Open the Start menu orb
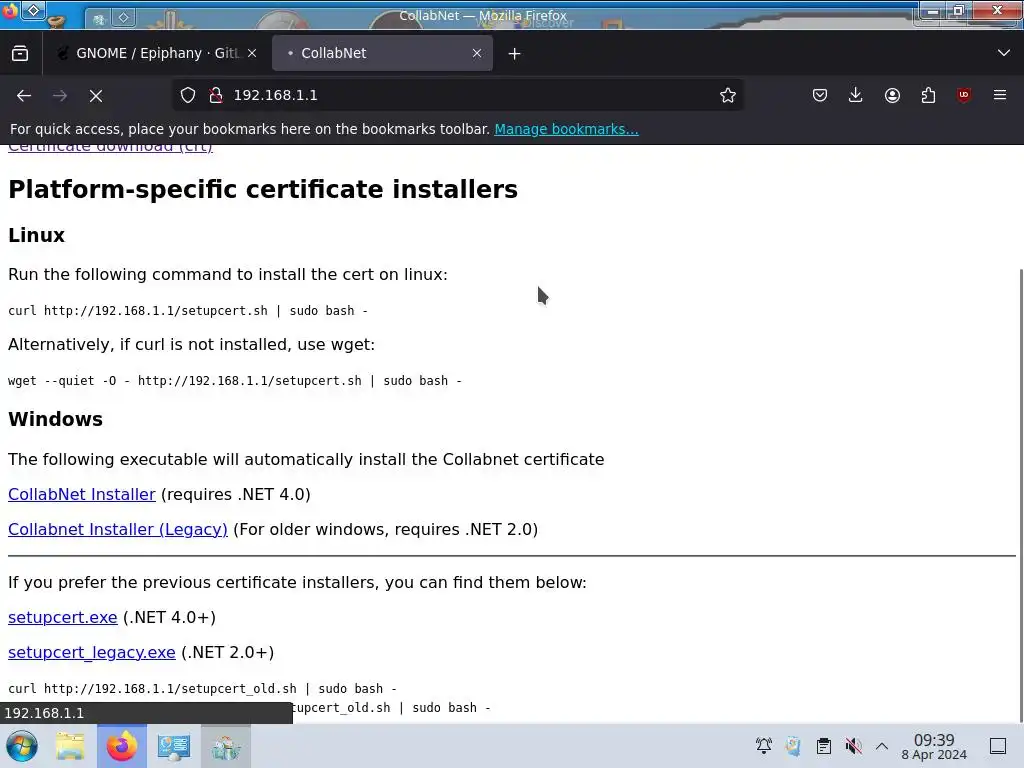 [22, 746]
